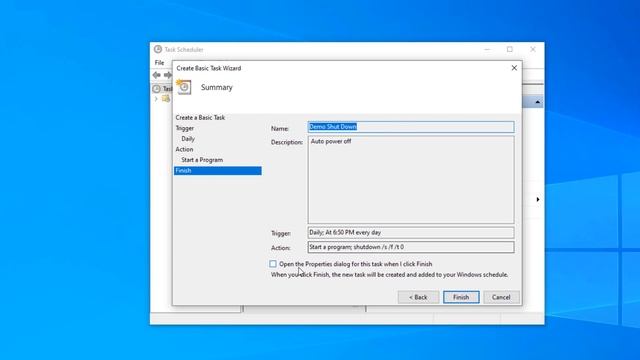Viewport: 640px width, 360px height.
Task: Click the Finish button
Action: click(x=461, y=297)
